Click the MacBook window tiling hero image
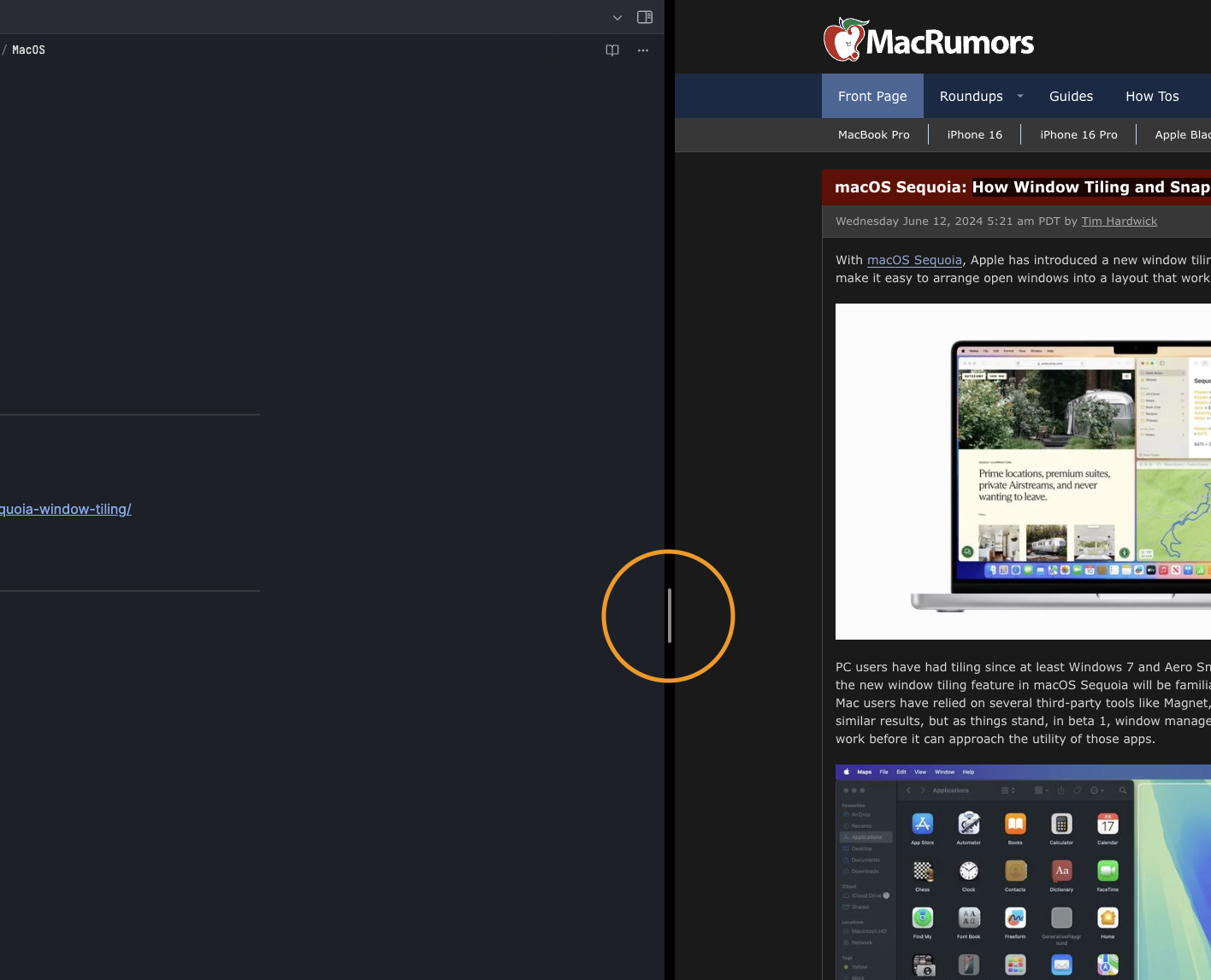The image size is (1211, 980). (1023, 471)
